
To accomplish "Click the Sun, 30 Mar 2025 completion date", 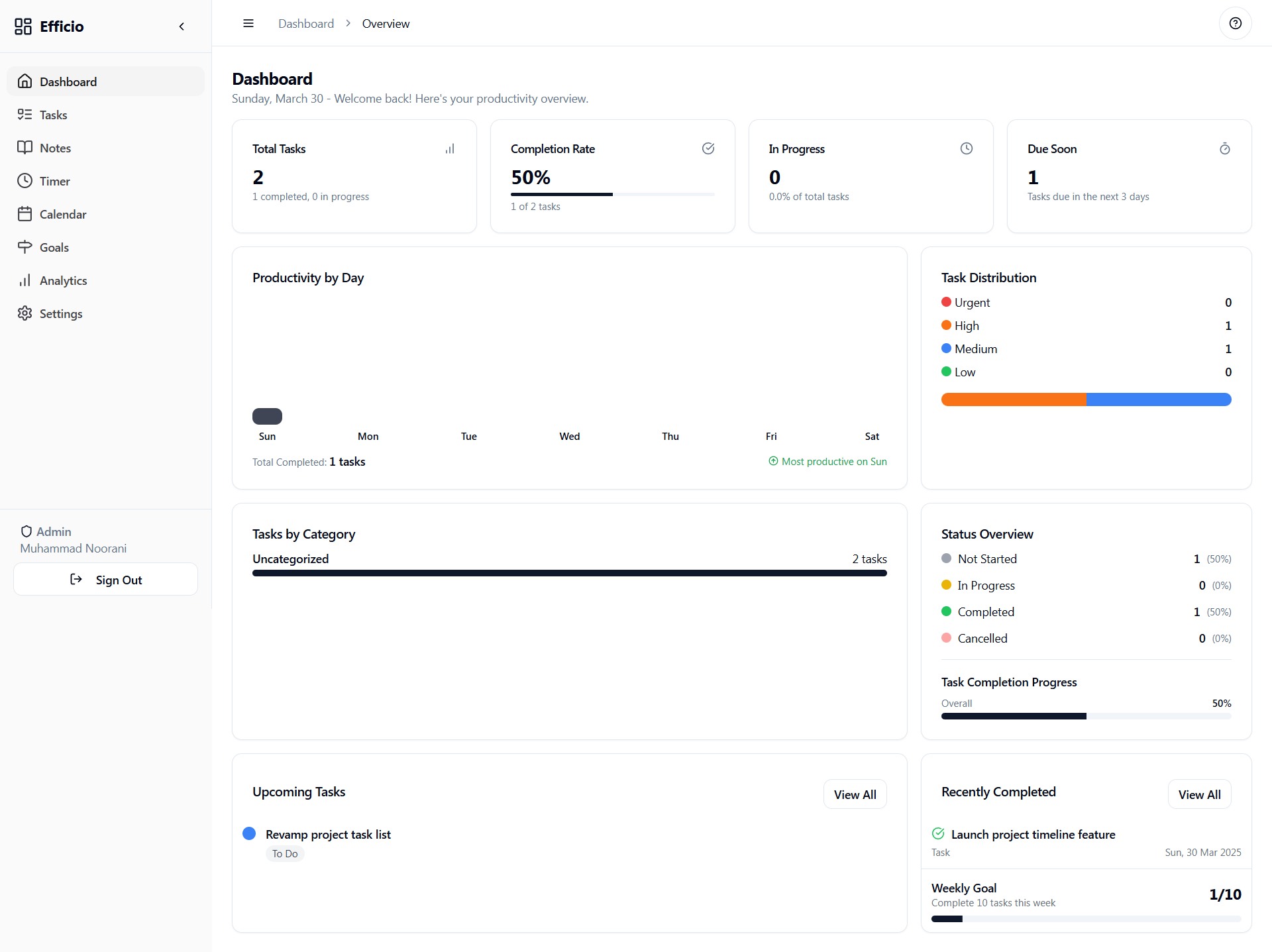I will pos(1203,853).
